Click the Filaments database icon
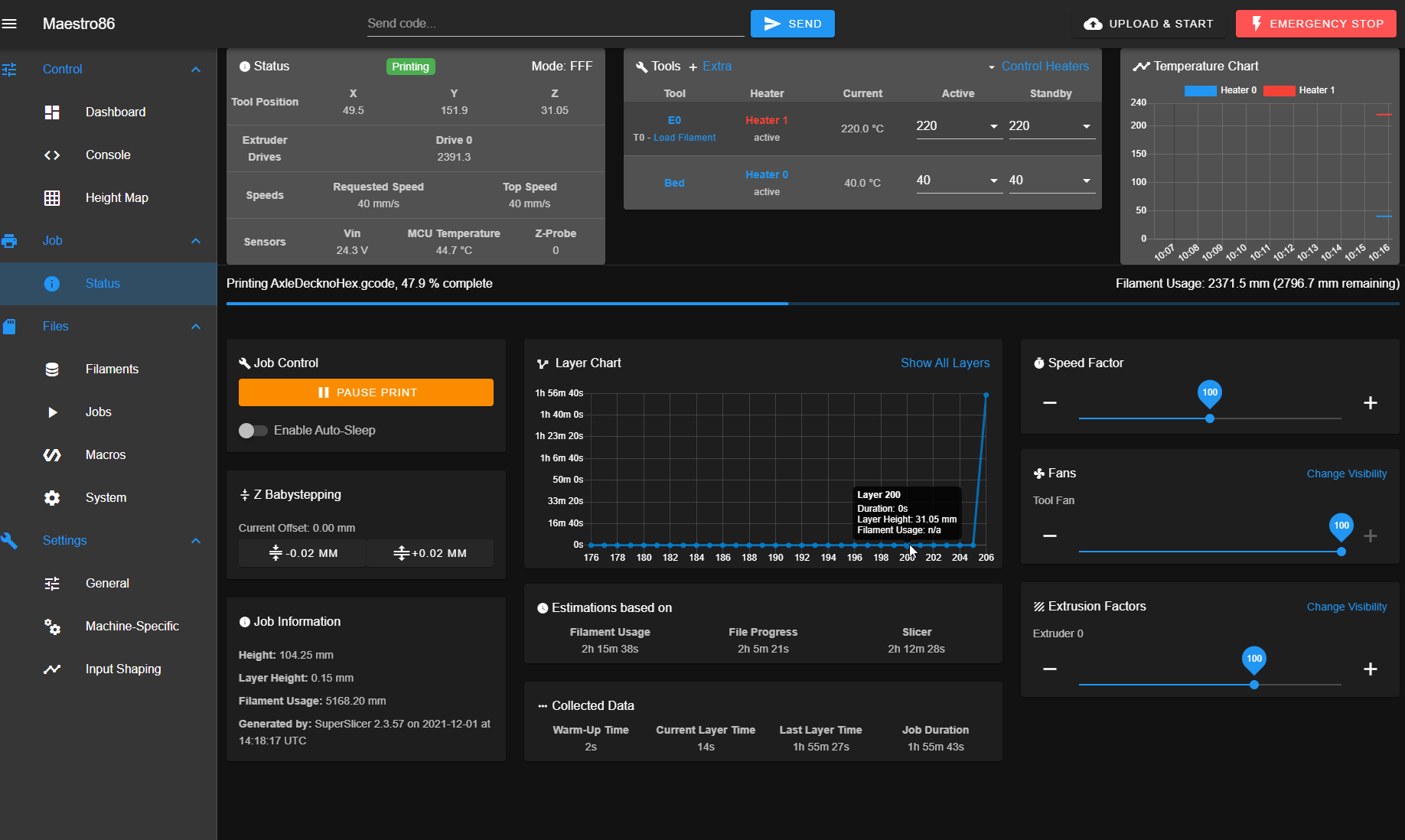This screenshot has width=1405, height=840. [x=52, y=370]
